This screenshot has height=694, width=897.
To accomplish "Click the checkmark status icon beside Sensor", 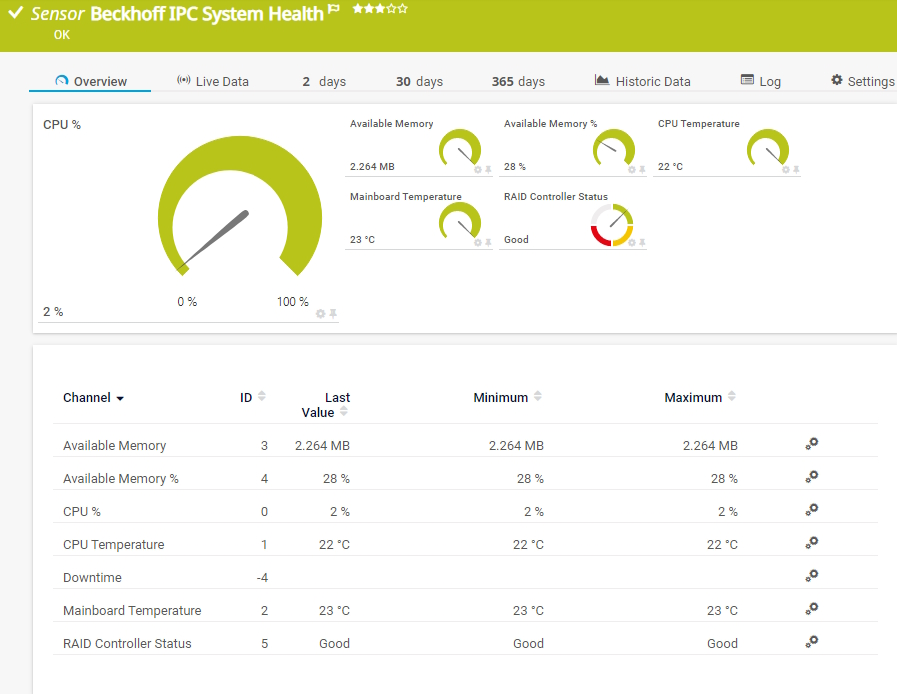I will click(x=14, y=15).
